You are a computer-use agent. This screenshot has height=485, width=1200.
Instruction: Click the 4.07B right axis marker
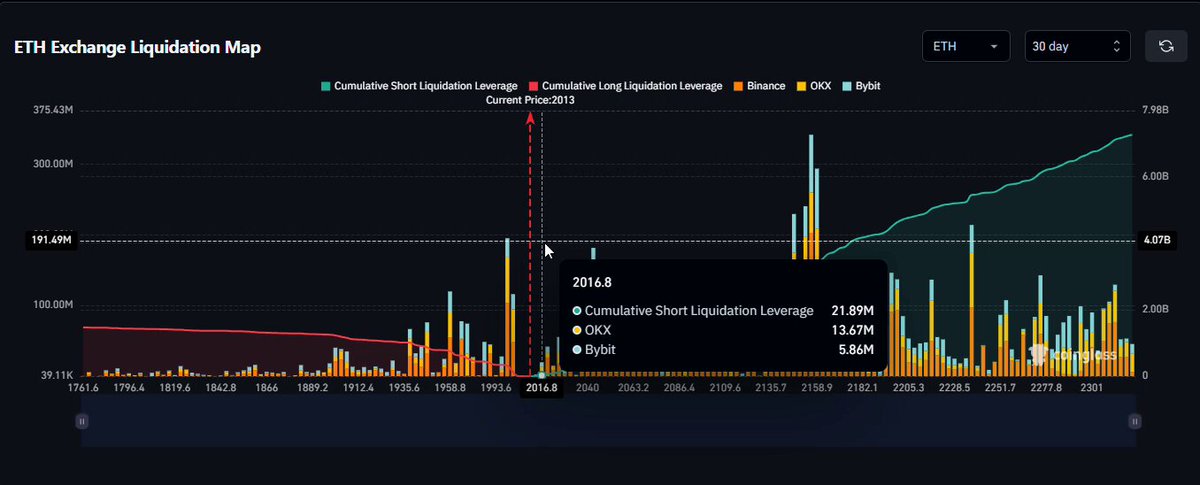click(1158, 241)
